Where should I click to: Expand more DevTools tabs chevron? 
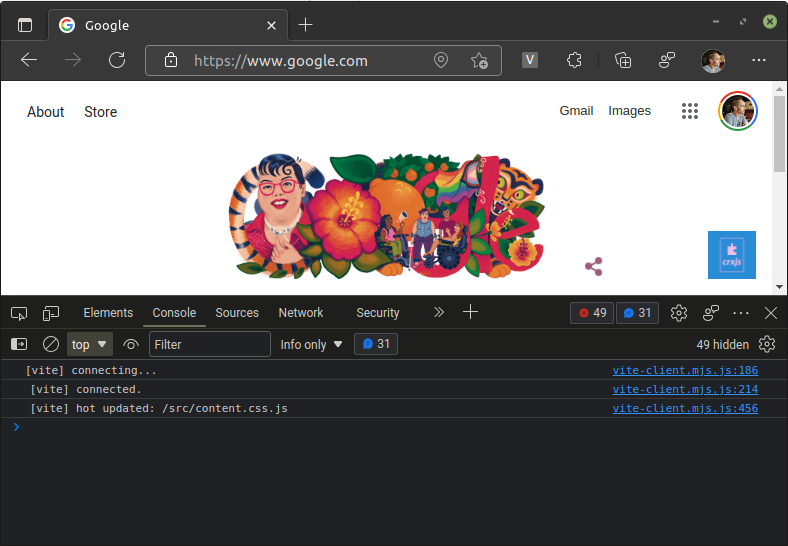[439, 312]
